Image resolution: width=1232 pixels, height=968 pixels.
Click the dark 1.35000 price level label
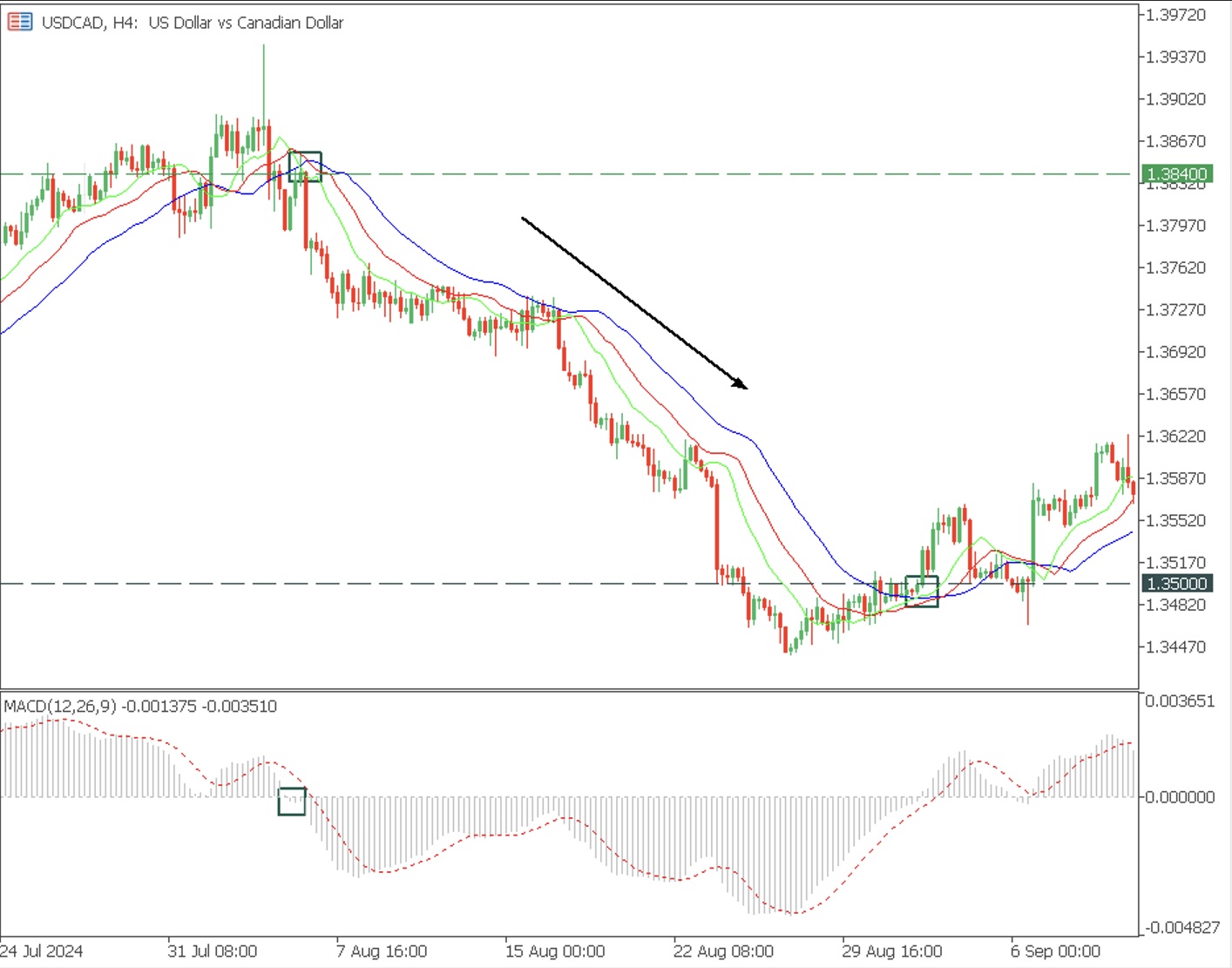point(1176,584)
